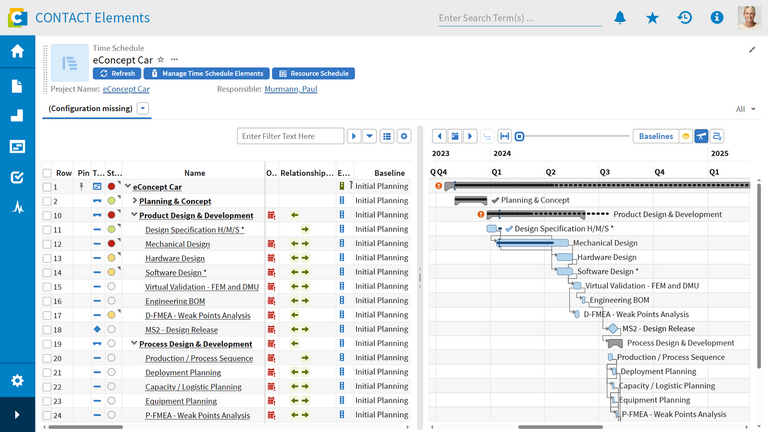Toggle baseline visibility eye icon
This screenshot has width=768, height=432.
[x=686, y=136]
